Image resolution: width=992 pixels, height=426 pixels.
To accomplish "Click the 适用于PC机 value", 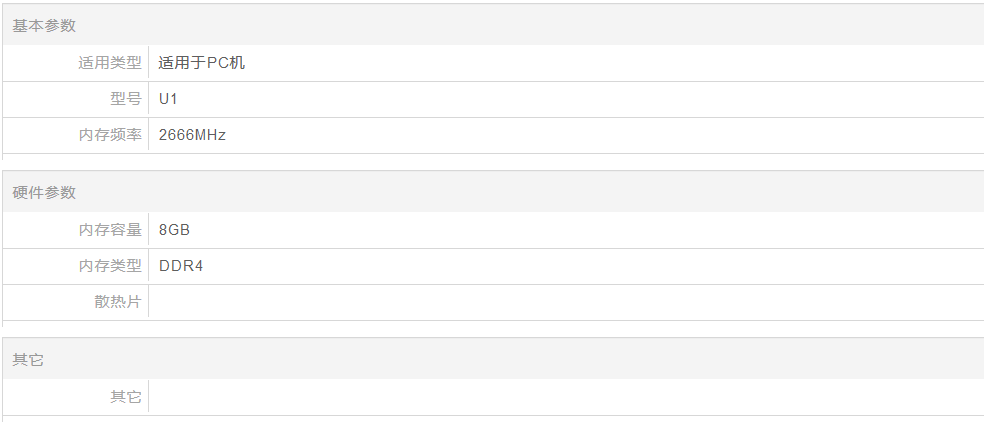I will [x=201, y=63].
